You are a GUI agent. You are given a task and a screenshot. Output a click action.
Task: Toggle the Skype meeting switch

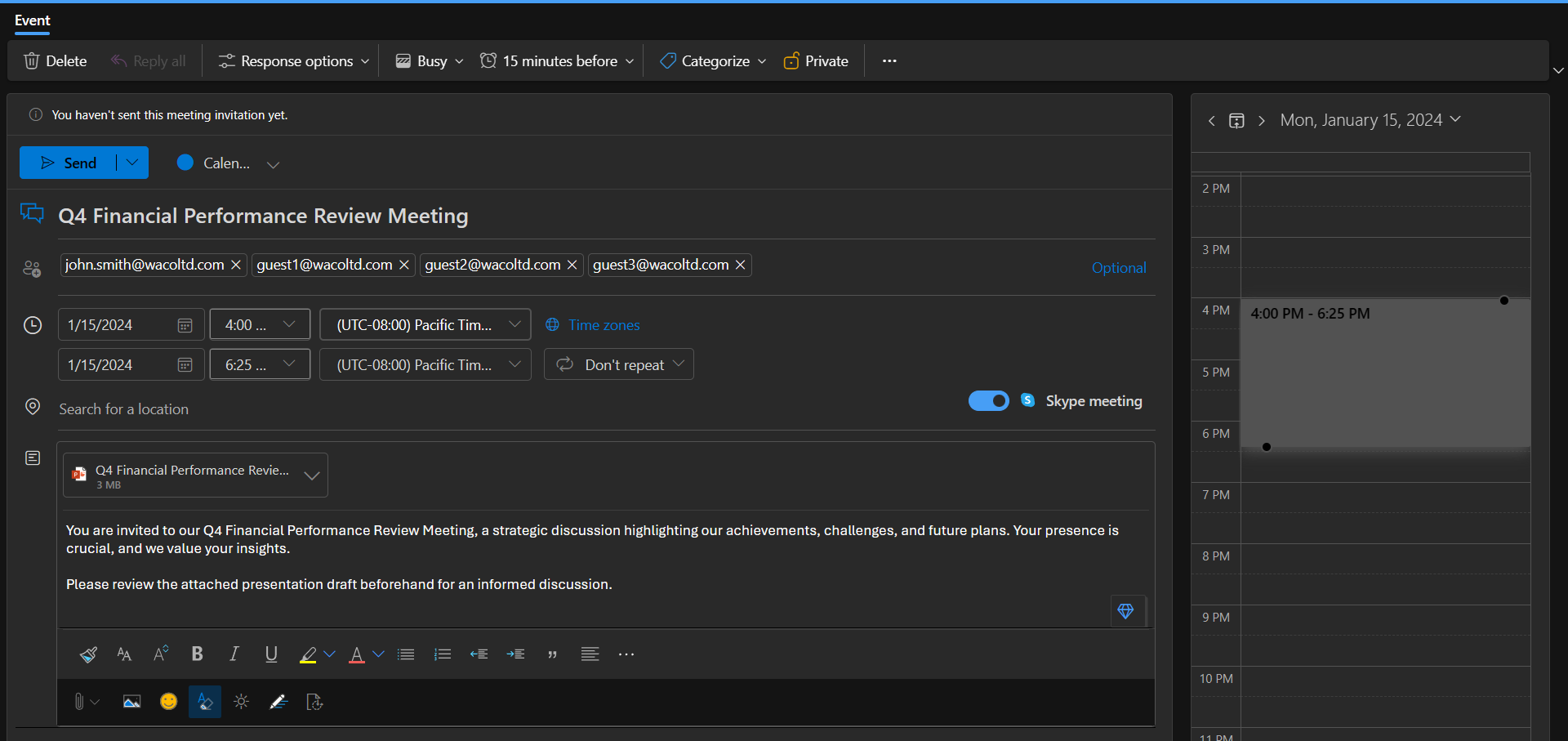(x=989, y=401)
